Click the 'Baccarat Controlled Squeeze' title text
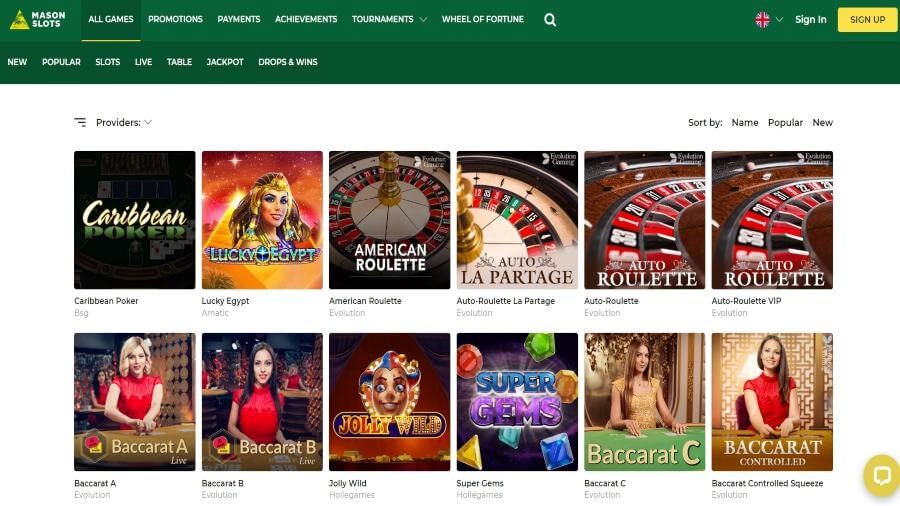The height and width of the screenshot is (506, 900). coord(767,483)
